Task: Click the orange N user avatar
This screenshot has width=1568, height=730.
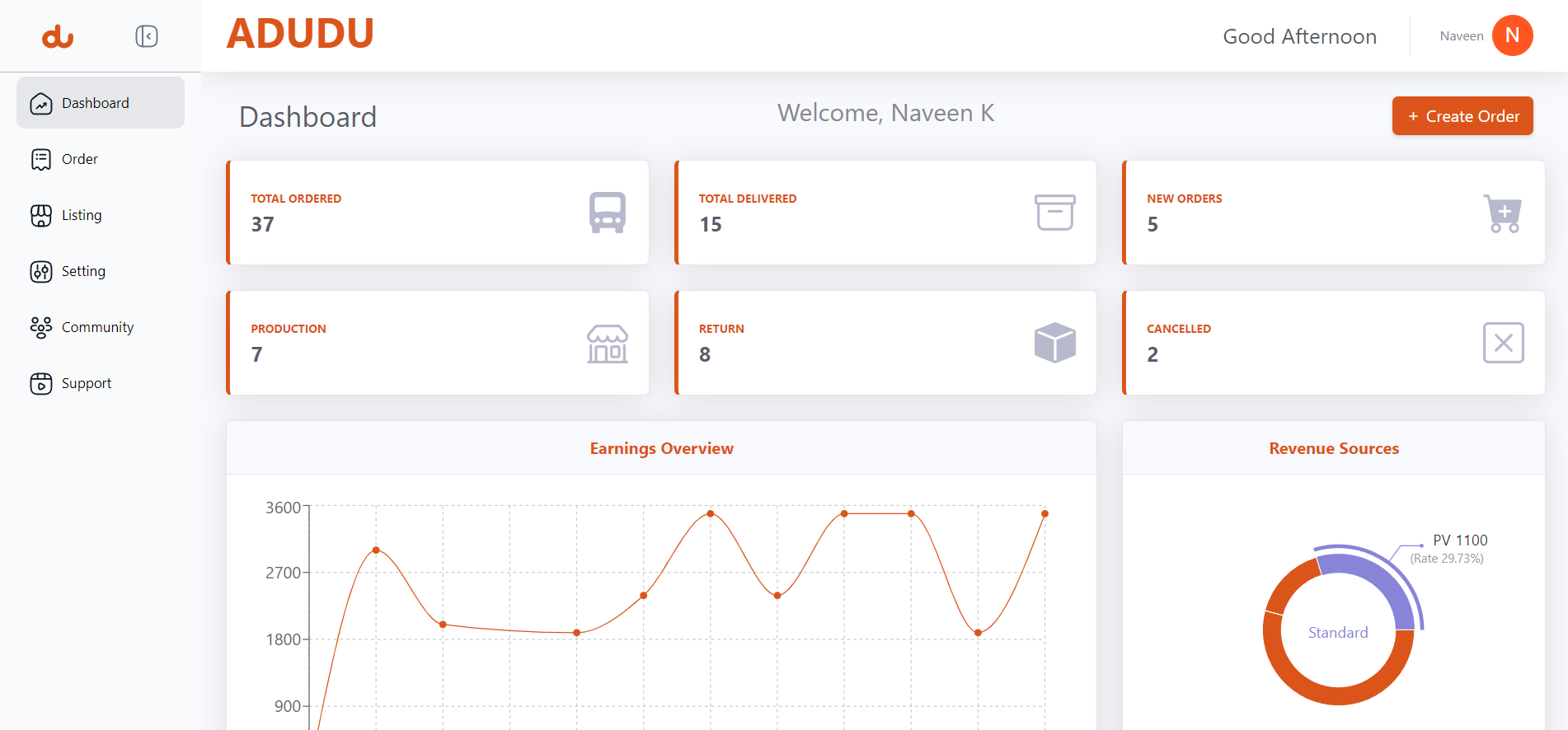Action: click(x=1512, y=35)
